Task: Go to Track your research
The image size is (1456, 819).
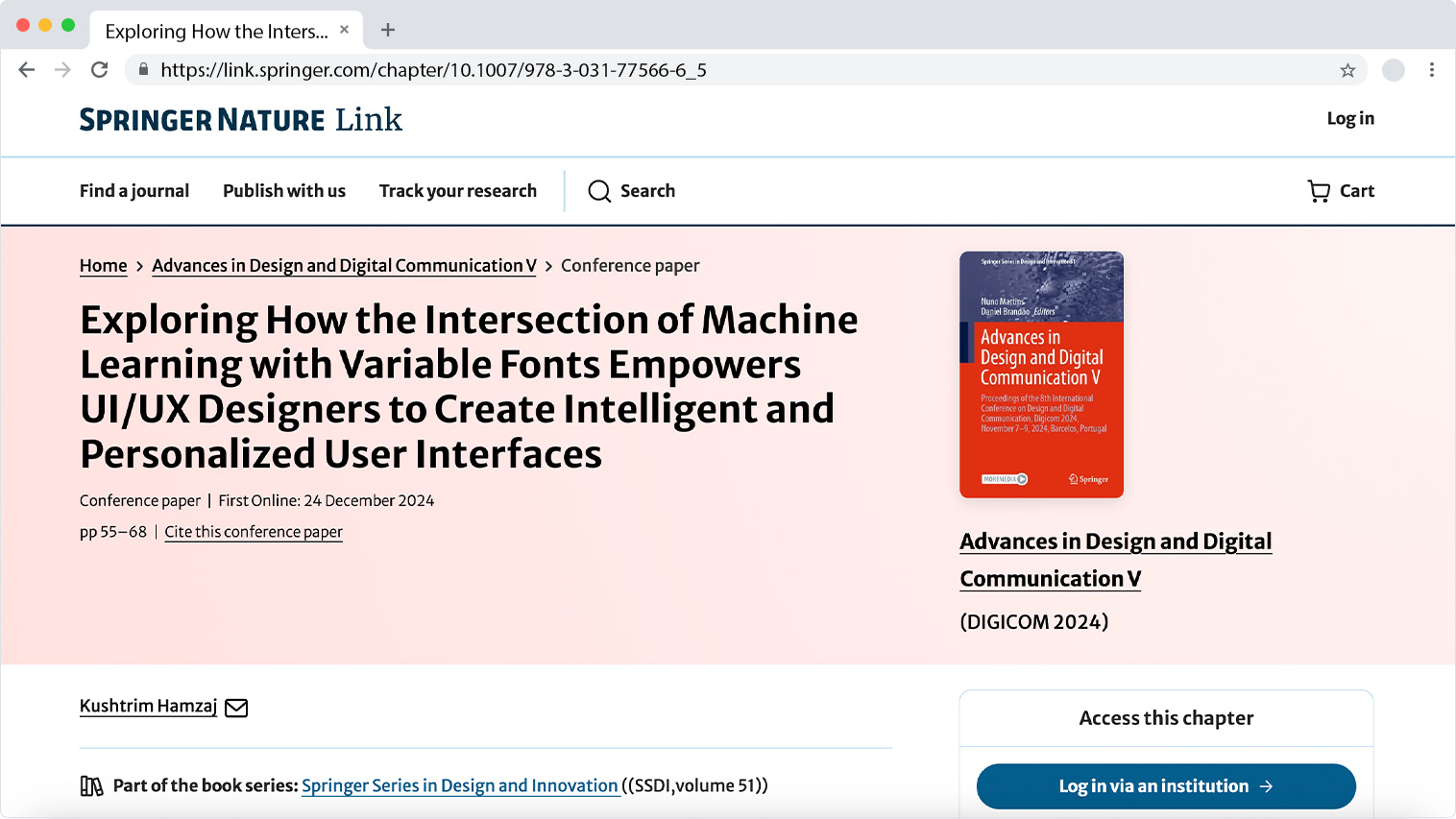Action: point(457,191)
